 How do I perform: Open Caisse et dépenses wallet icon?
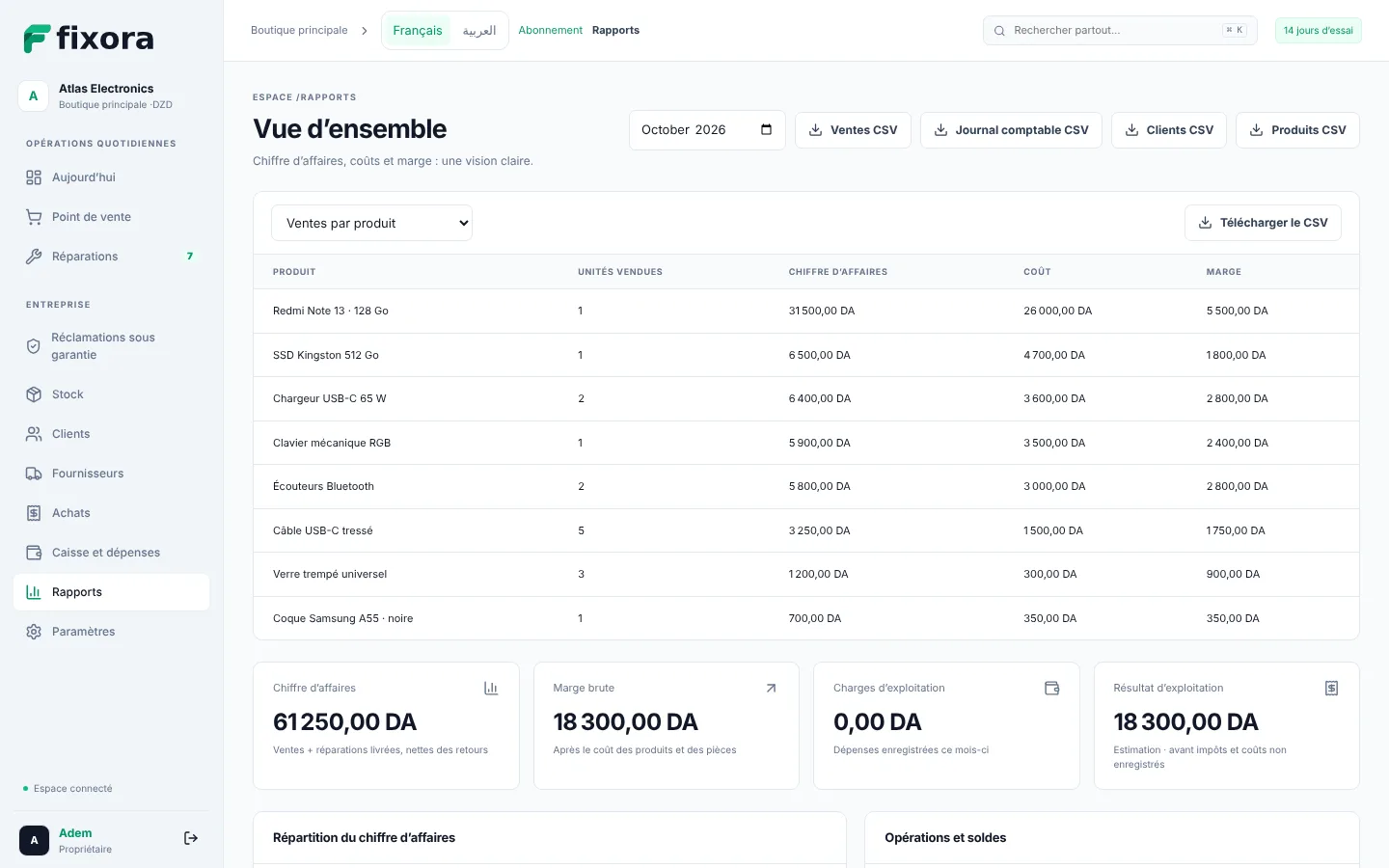[x=34, y=553]
